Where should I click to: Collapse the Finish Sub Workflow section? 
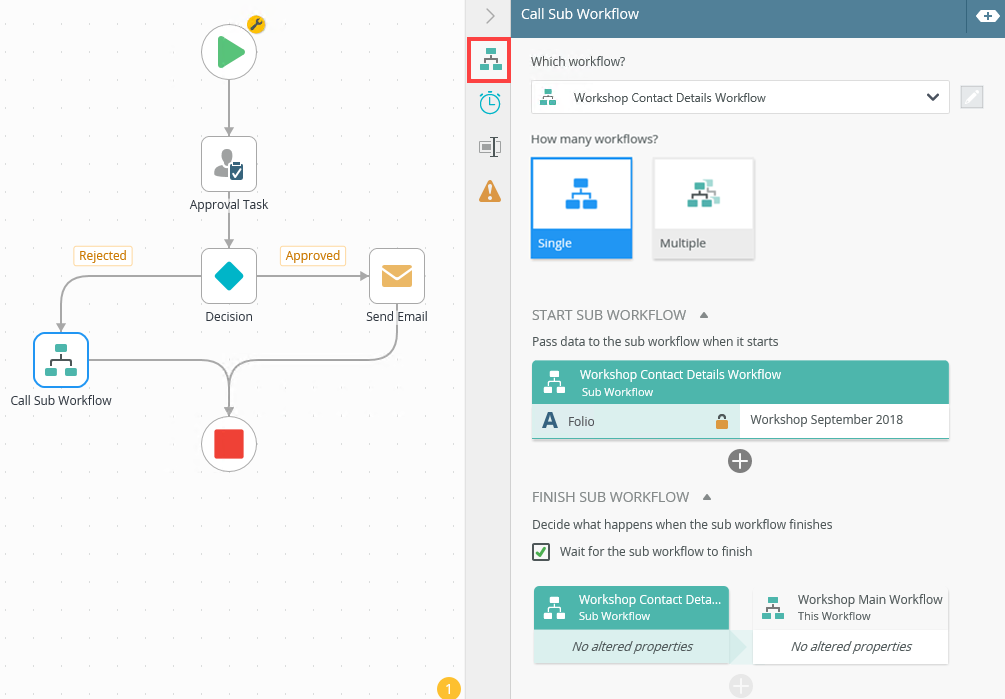(707, 497)
